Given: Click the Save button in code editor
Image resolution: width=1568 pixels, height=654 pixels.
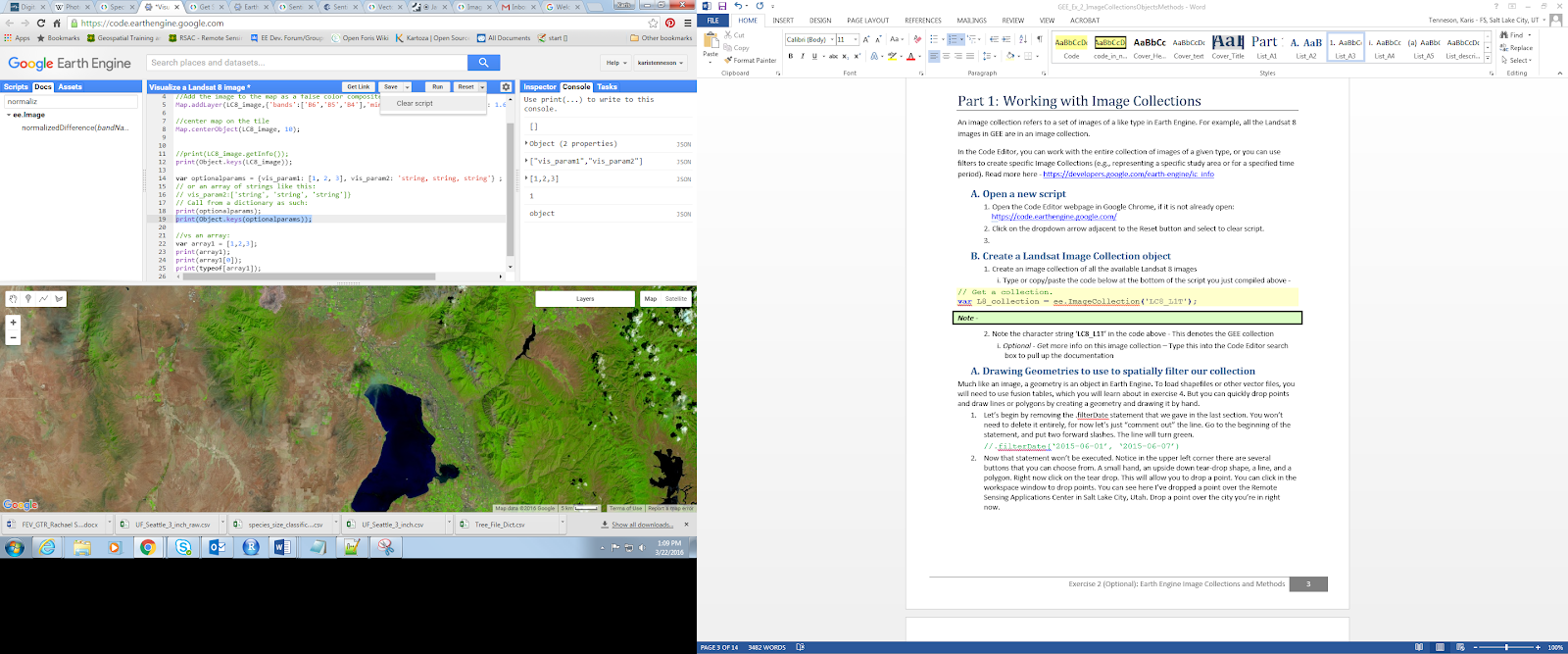Looking at the screenshot, I should [391, 87].
